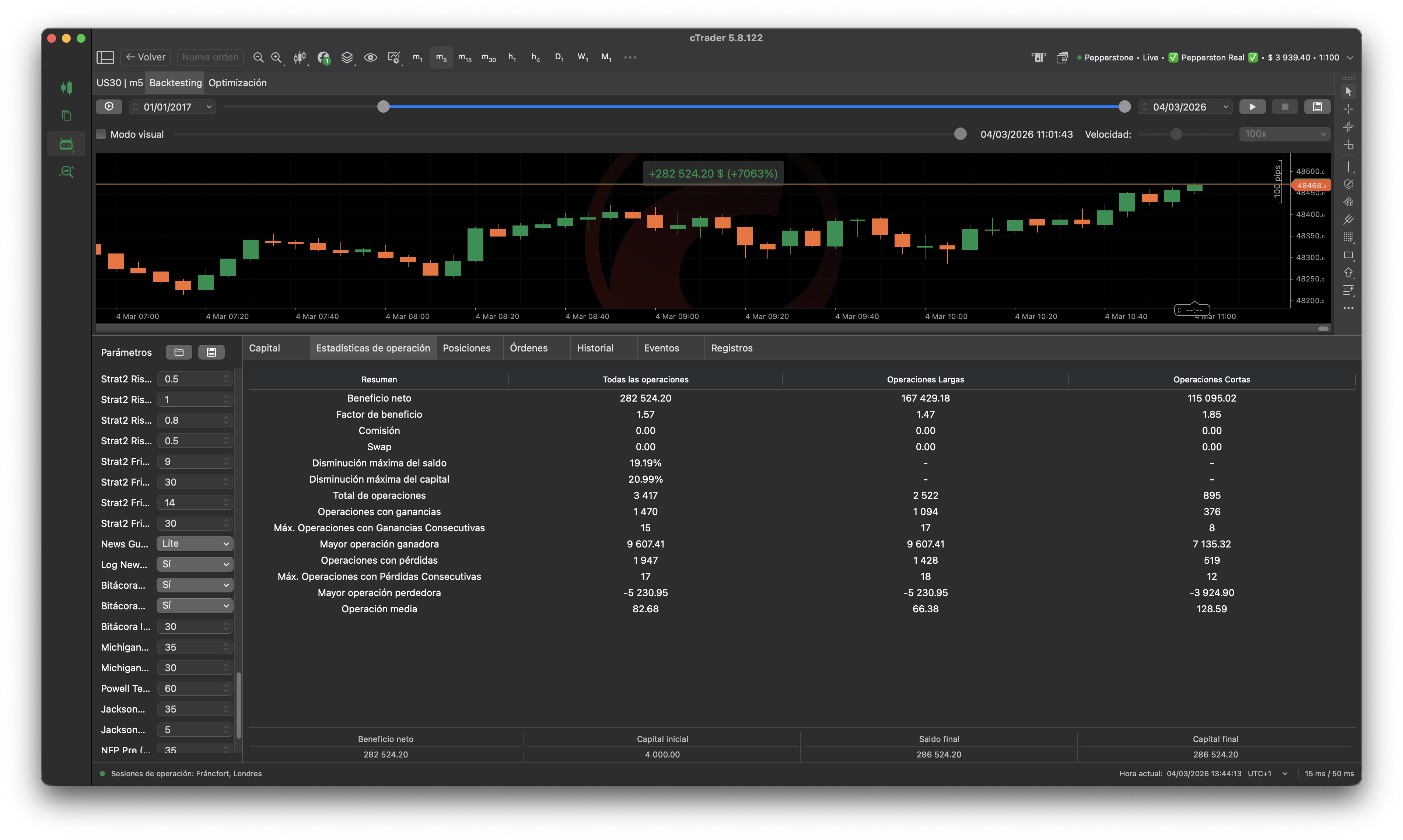Viewport: 1403px width, 840px height.
Task: Click the zoom out magnifier icon
Action: point(258,57)
